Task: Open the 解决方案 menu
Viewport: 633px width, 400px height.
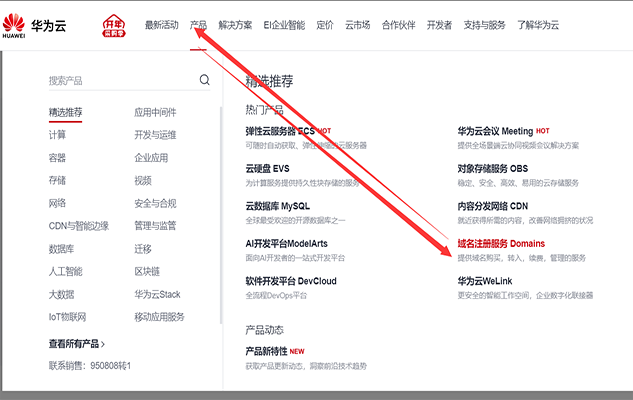Action: coord(235,25)
